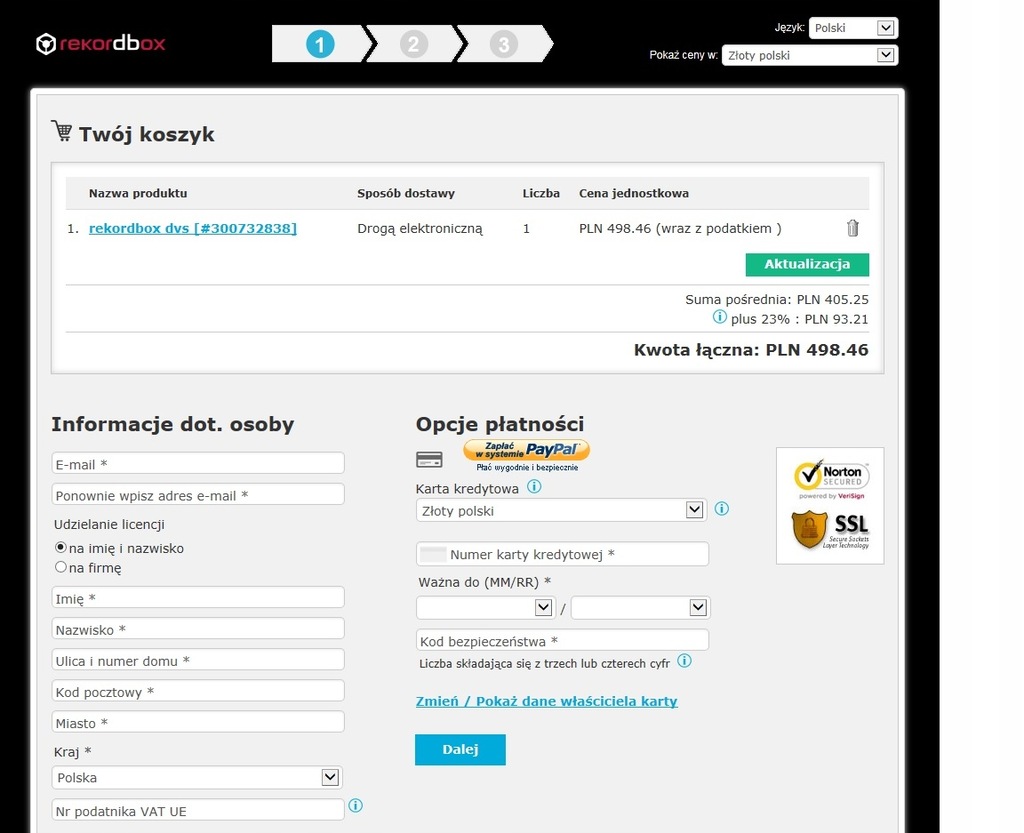Click info icon beside security code hint

coord(684,661)
